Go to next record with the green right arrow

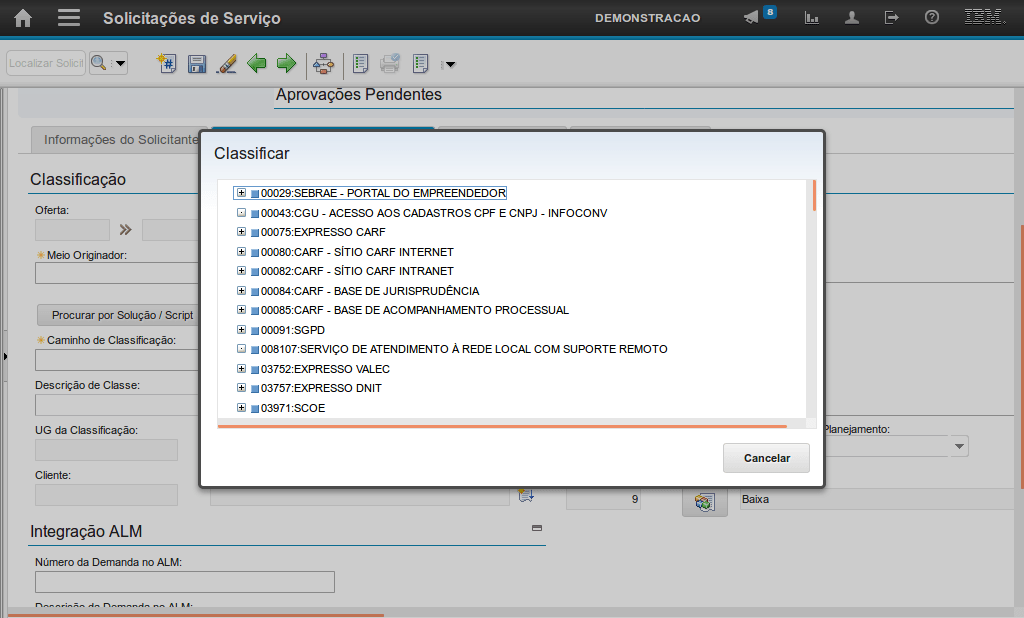point(286,63)
